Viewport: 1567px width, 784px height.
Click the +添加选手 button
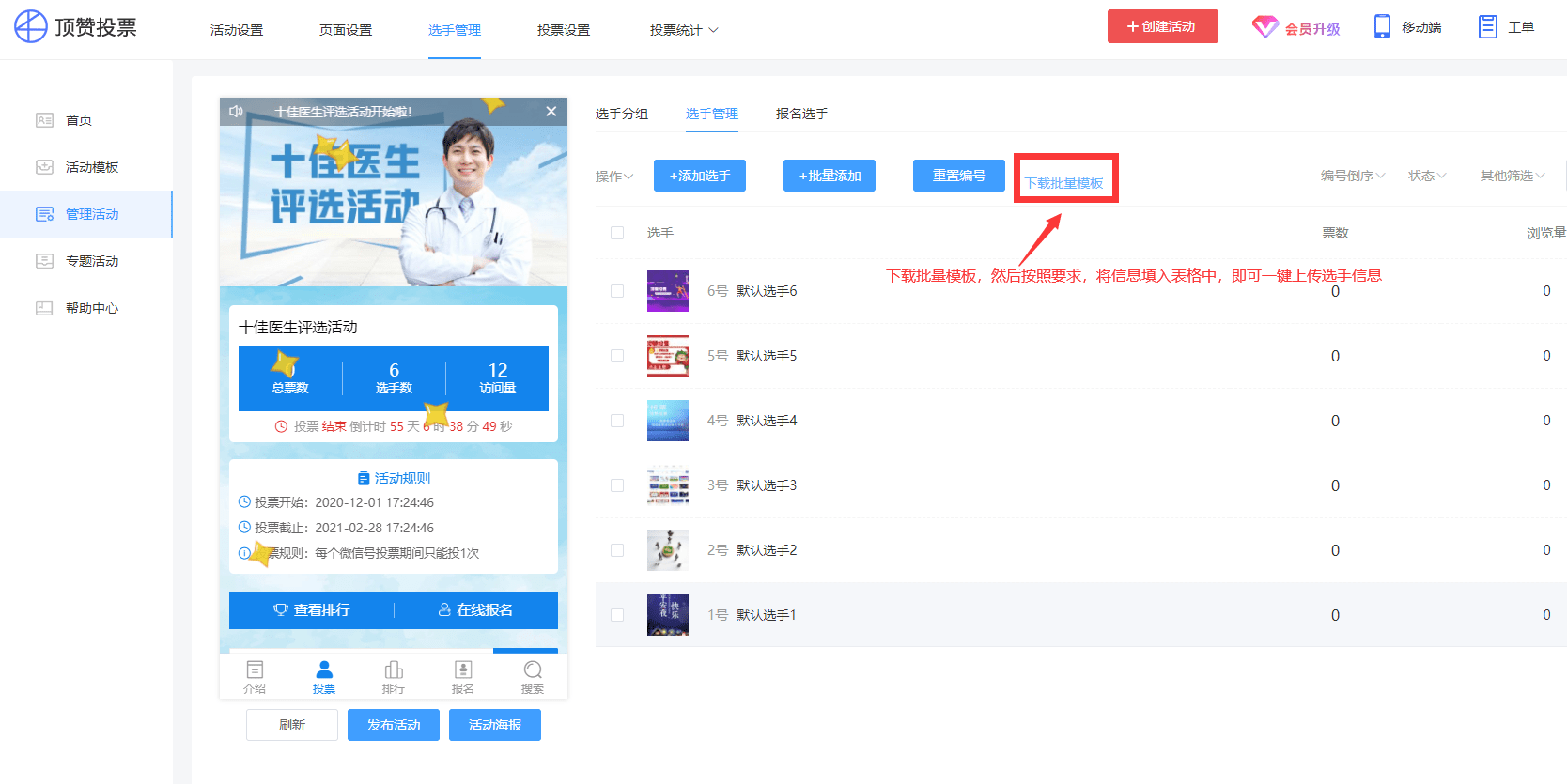(700, 176)
